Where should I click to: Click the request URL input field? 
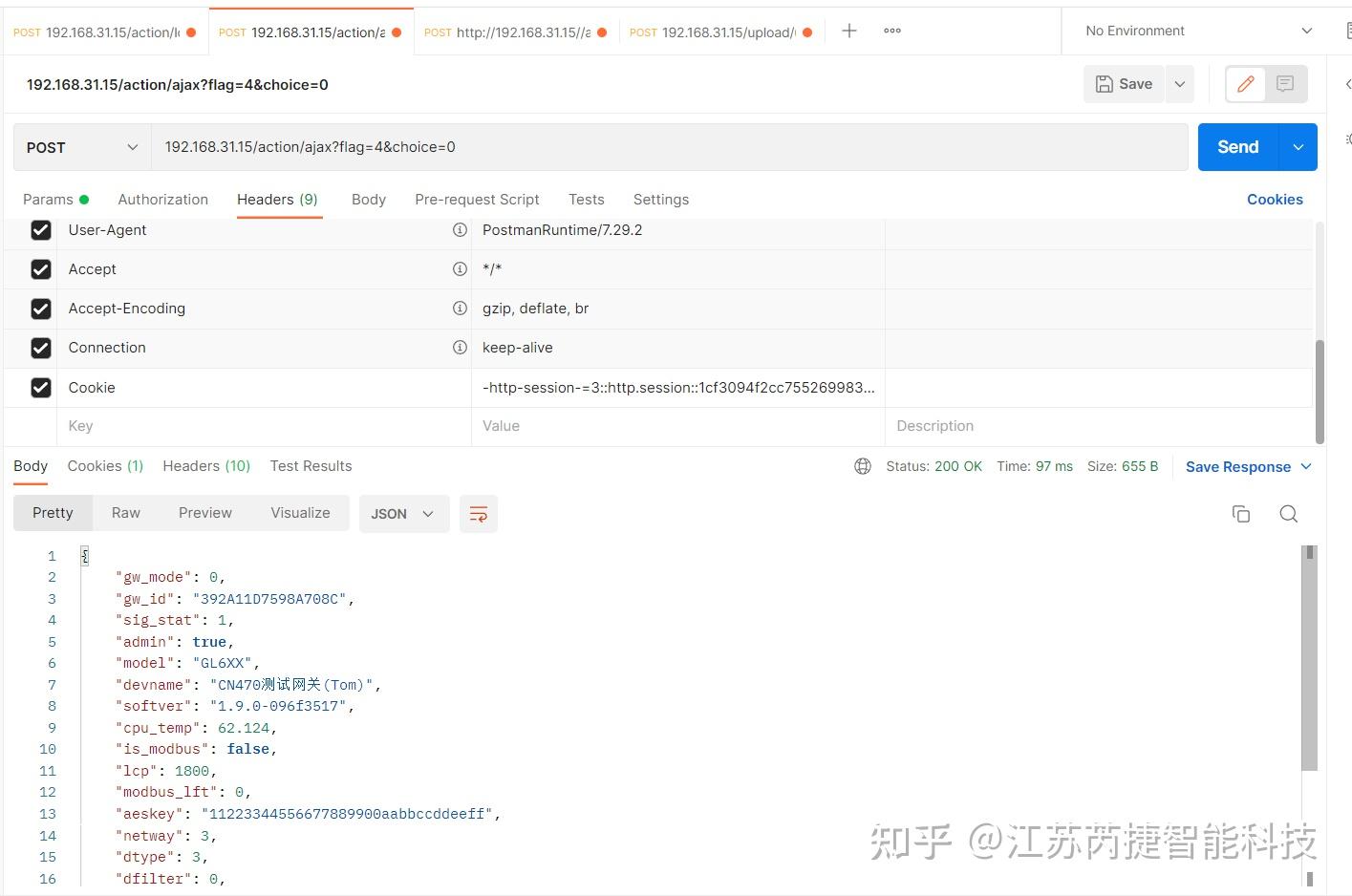click(x=573, y=147)
